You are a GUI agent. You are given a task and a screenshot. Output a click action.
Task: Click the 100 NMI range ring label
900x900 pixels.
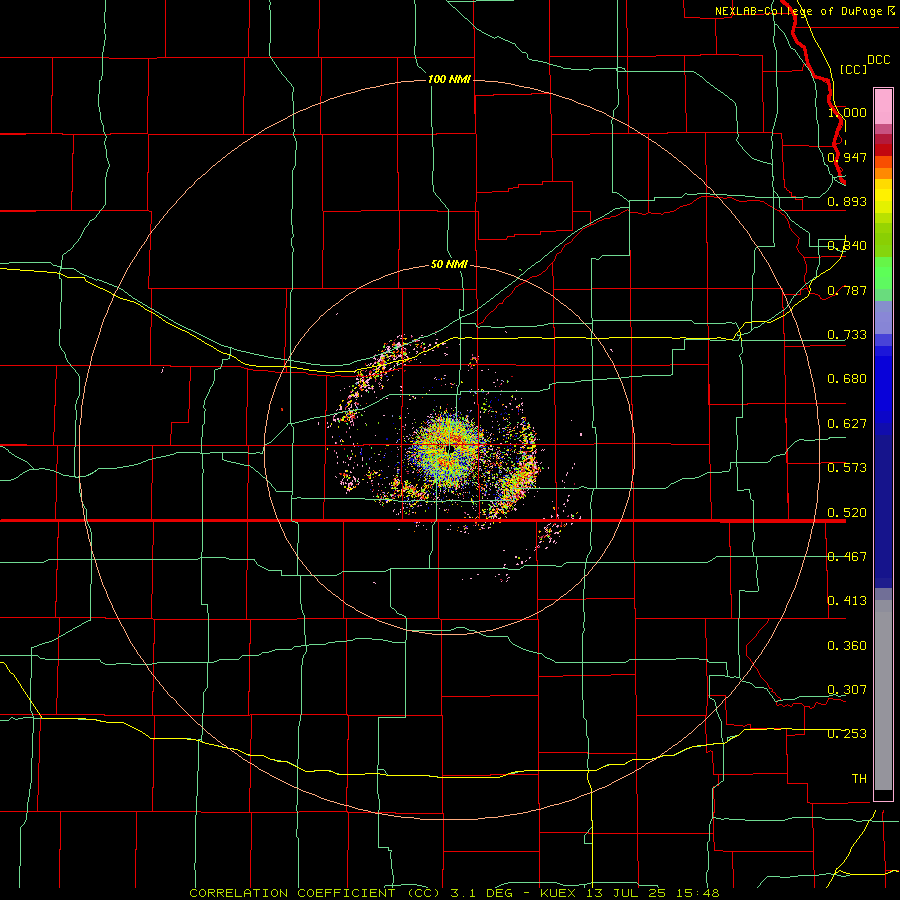[449, 79]
